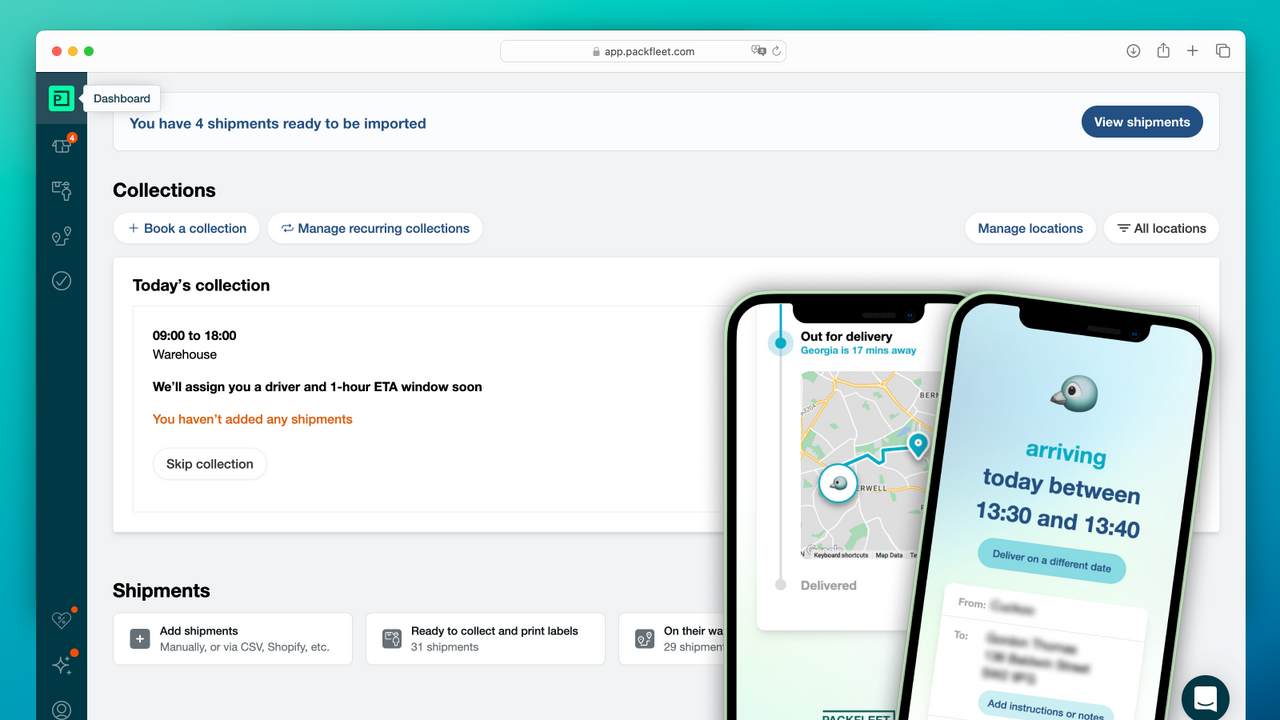Click the "Collections" section heading
This screenshot has width=1280, height=720.
164,190
